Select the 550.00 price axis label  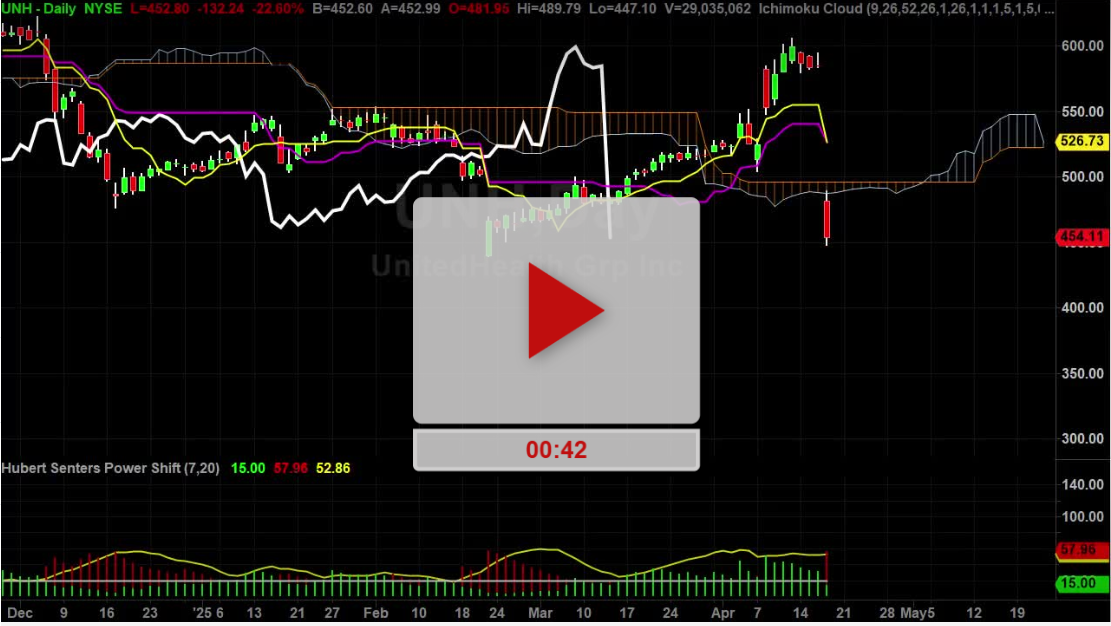point(1082,112)
